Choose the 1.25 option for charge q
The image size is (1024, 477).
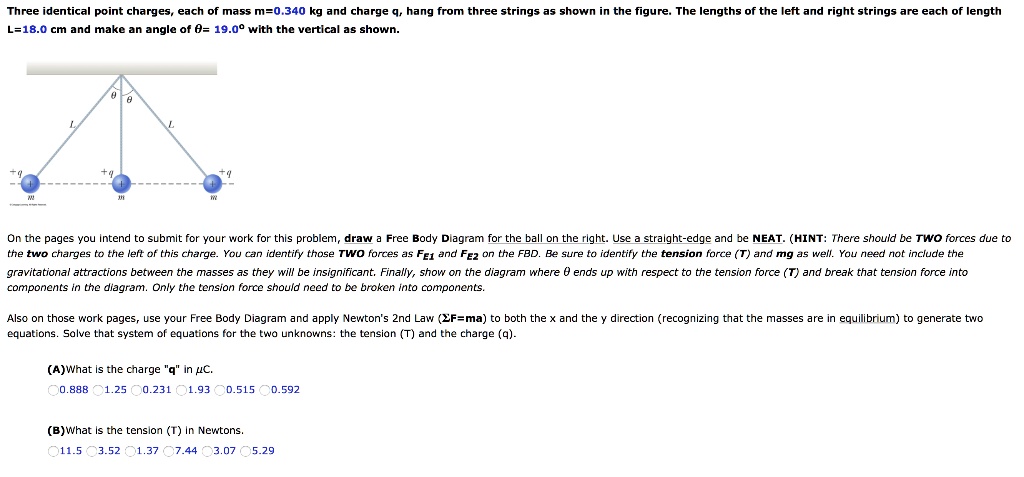pos(97,390)
